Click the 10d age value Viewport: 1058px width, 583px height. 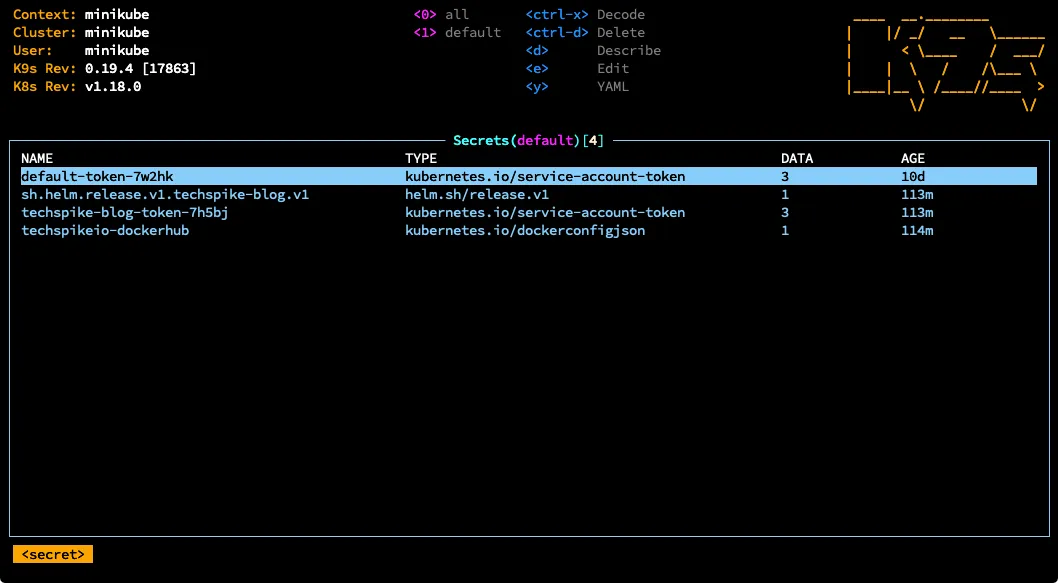[x=913, y=177]
